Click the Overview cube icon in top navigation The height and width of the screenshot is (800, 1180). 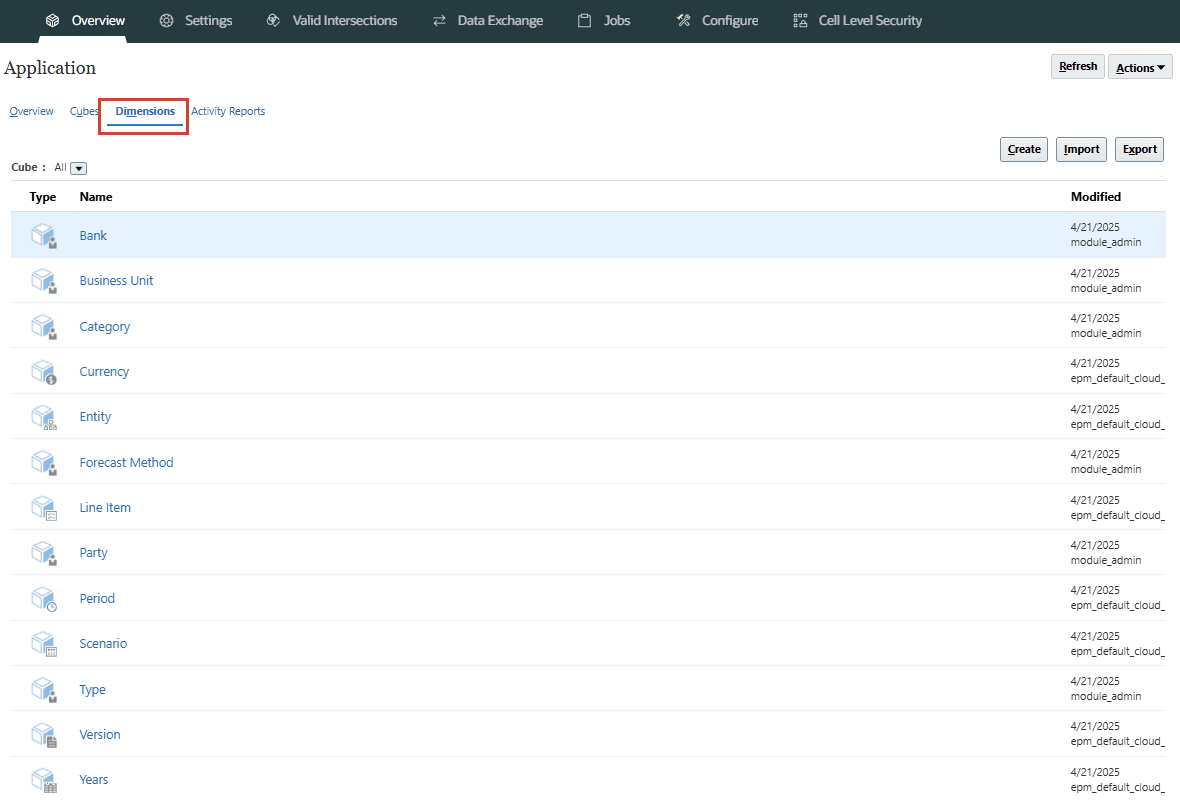(x=53, y=20)
